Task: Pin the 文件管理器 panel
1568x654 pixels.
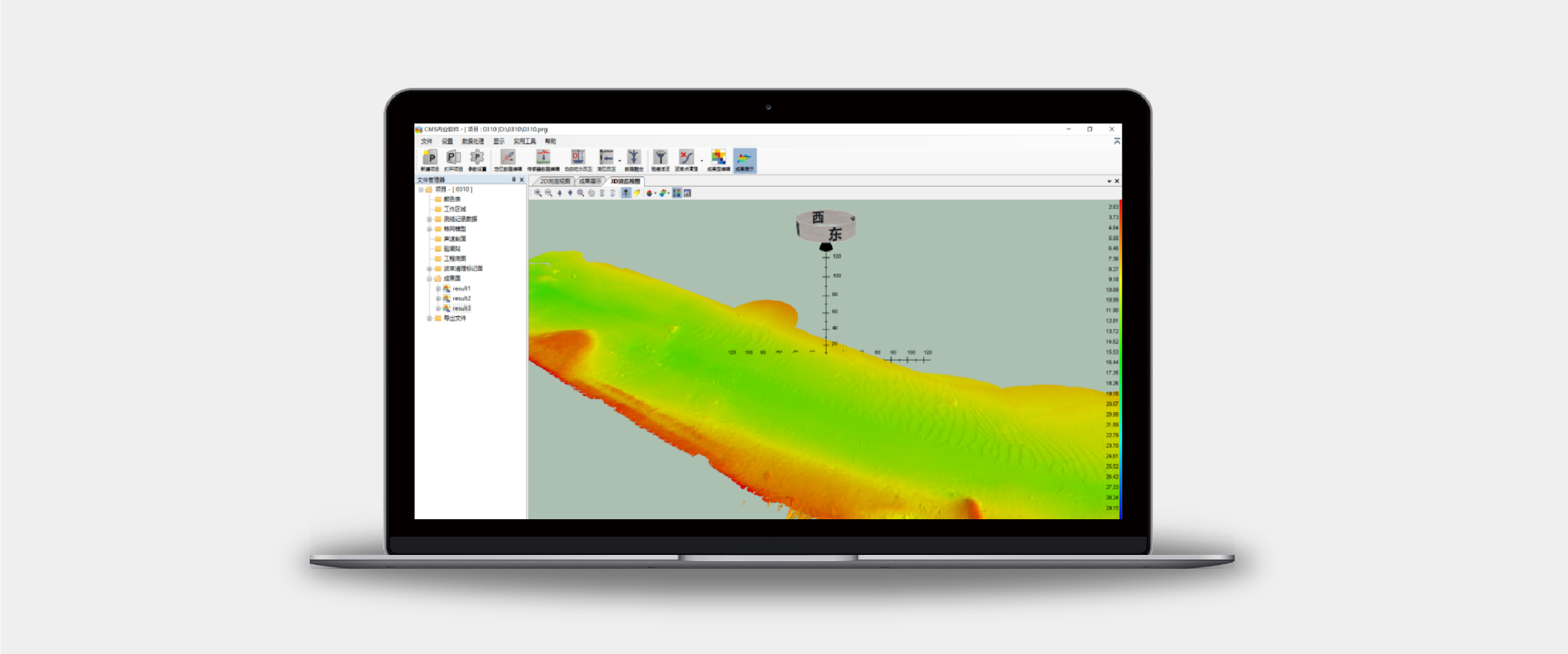Action: click(x=513, y=180)
